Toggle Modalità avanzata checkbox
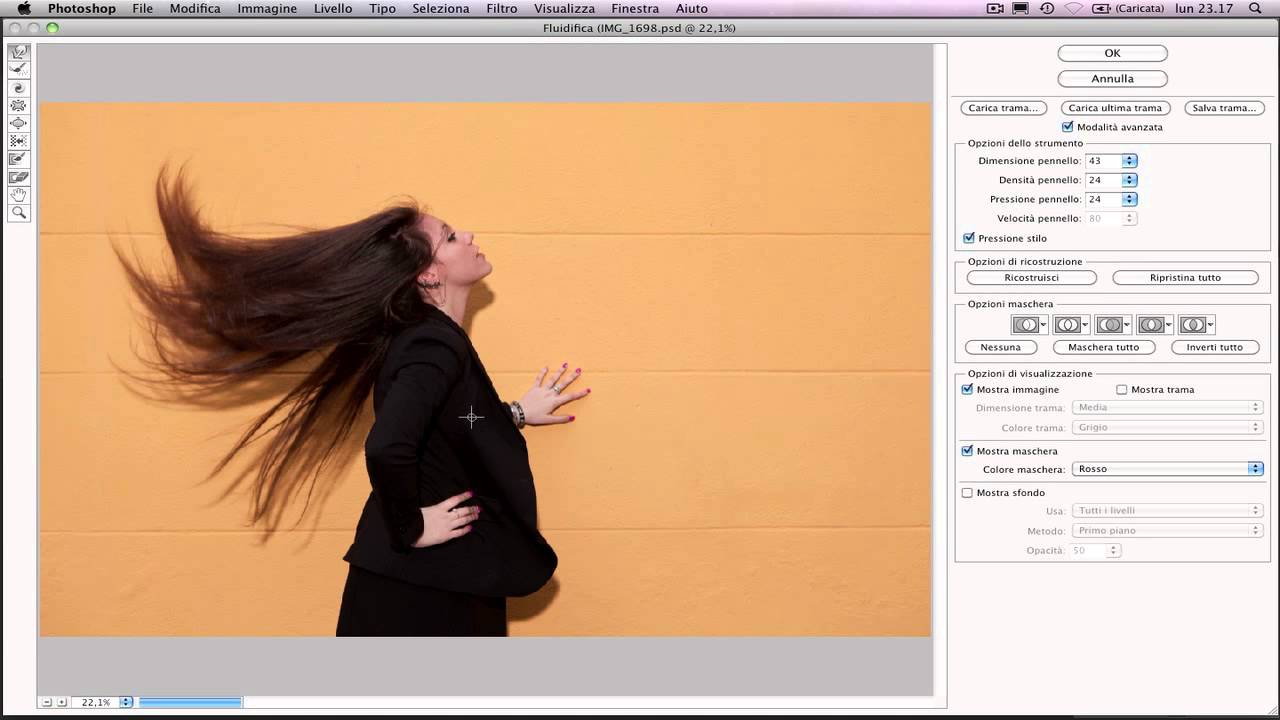1280x720 pixels. pos(1068,127)
